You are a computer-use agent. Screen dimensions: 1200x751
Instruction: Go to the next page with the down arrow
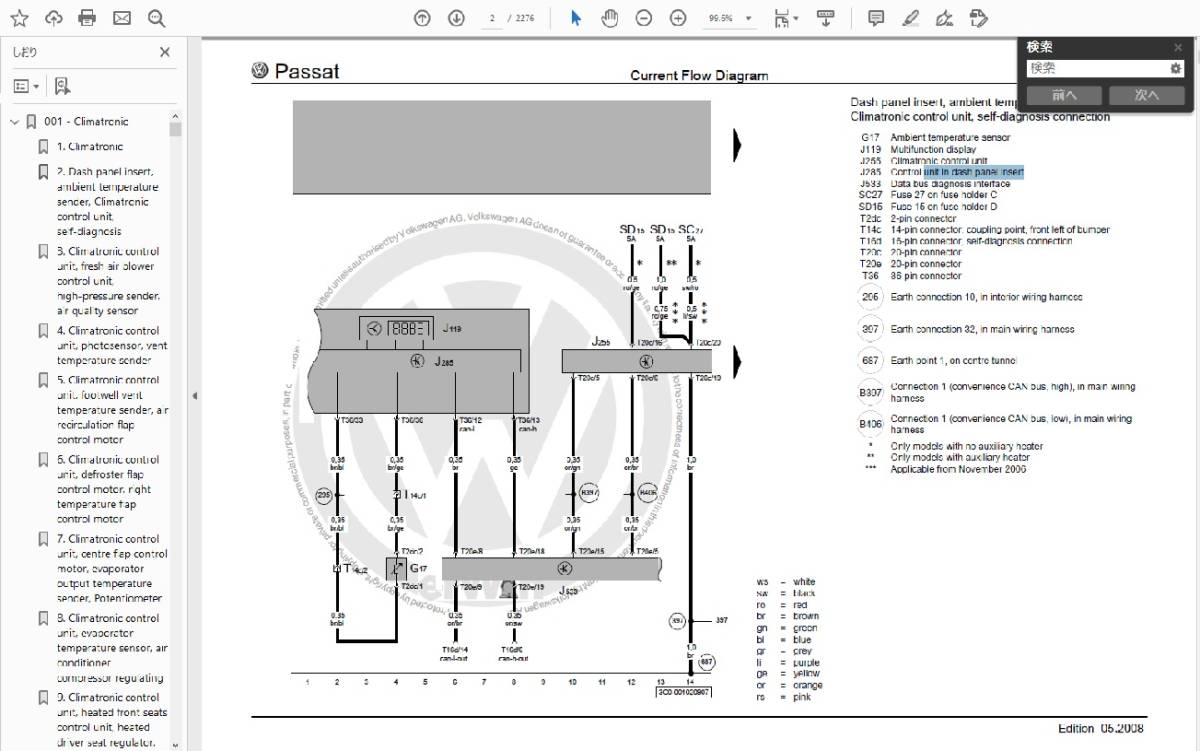tap(456, 18)
